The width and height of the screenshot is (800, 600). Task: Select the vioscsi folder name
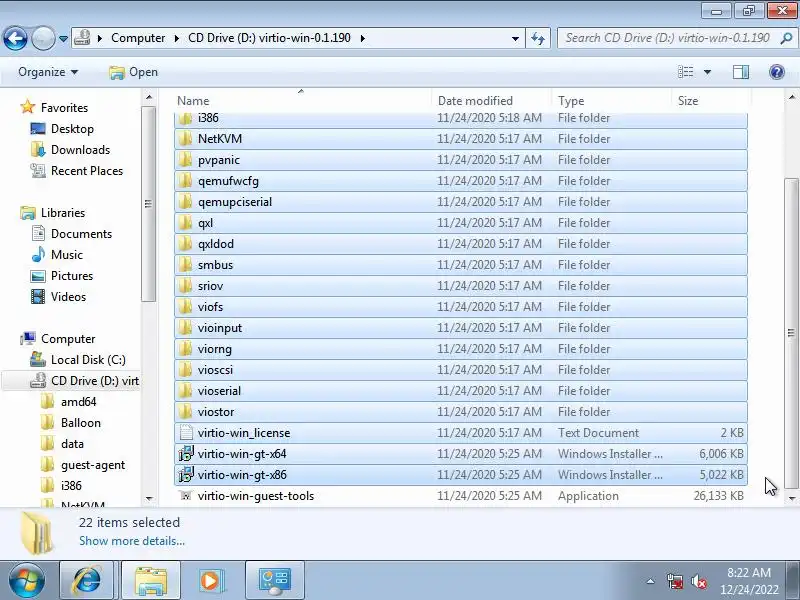(215, 369)
